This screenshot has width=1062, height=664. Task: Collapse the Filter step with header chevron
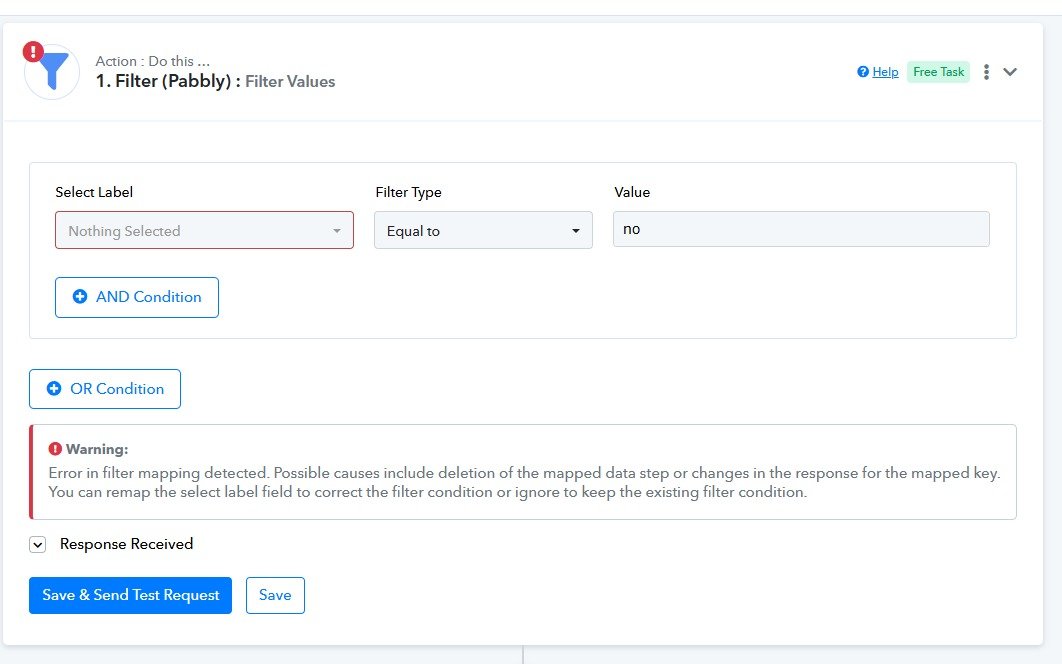pos(1010,72)
